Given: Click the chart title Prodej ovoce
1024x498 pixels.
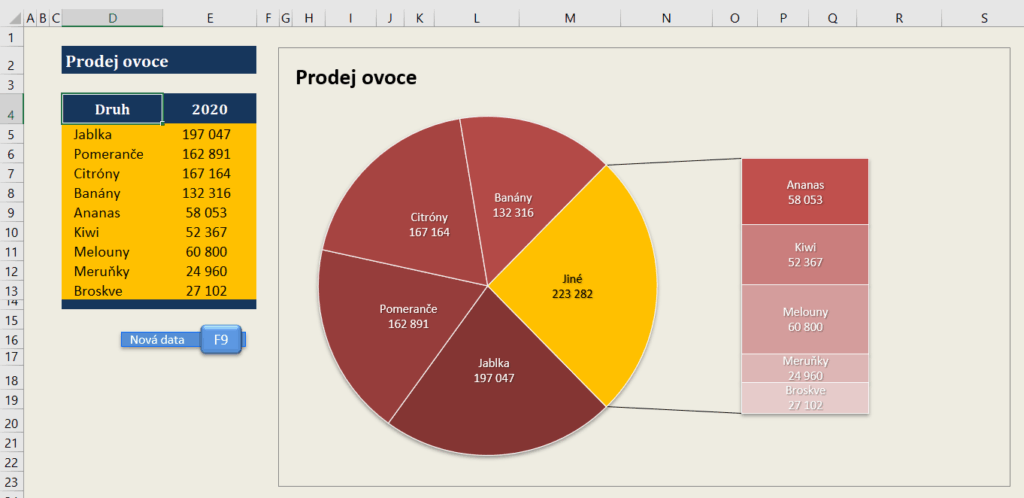Looking at the screenshot, I should pos(356,77).
